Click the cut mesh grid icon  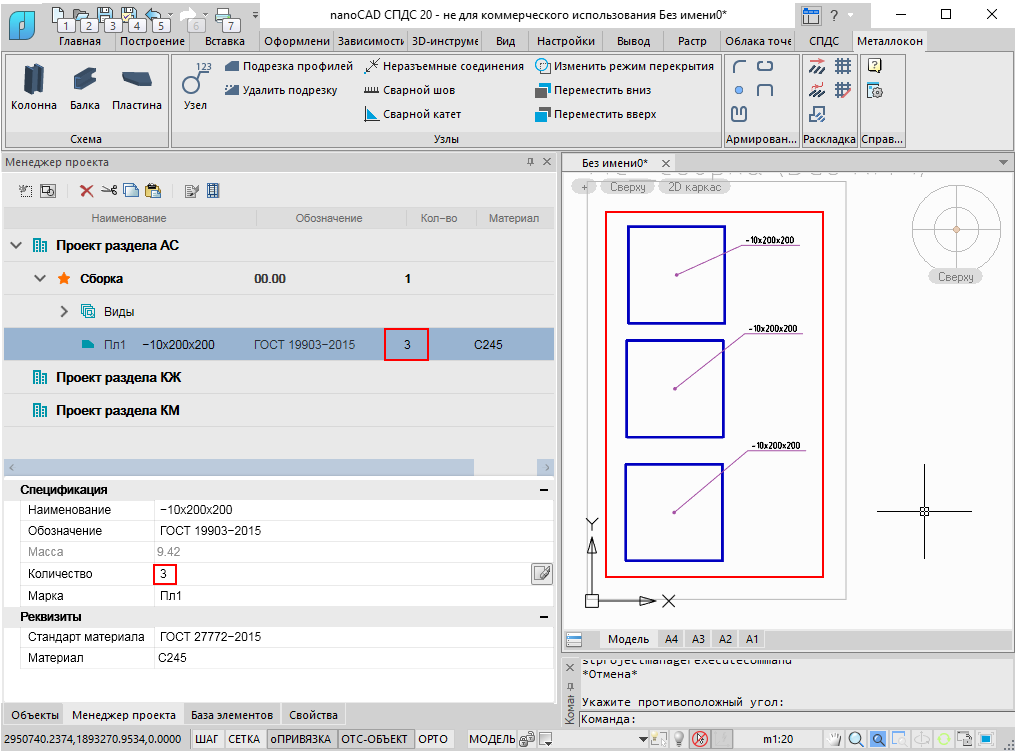[x=843, y=90]
